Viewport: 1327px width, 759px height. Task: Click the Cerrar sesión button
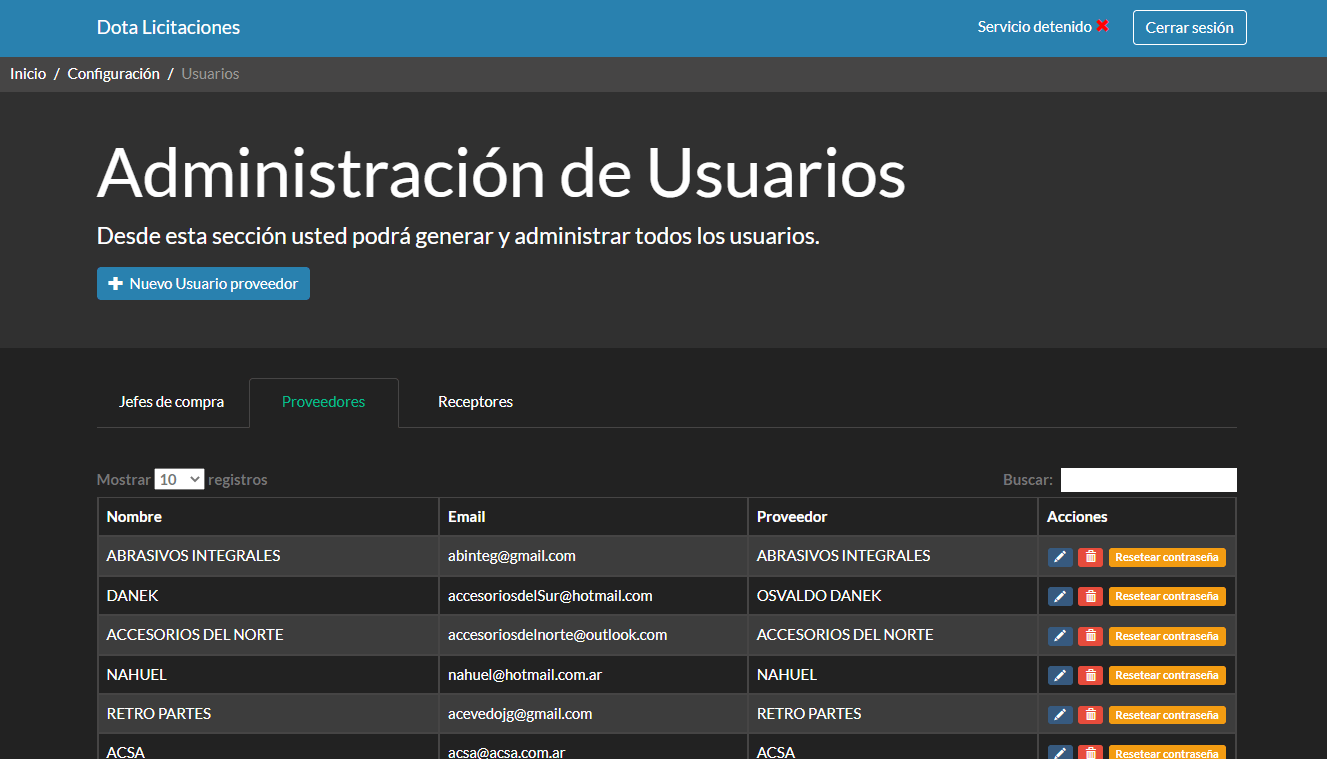click(1189, 28)
